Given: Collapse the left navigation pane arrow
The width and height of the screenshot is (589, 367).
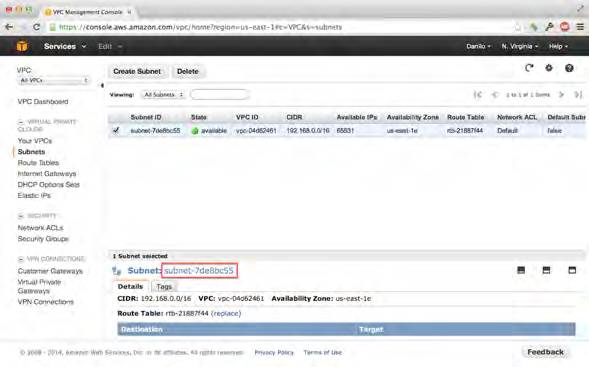Looking at the screenshot, I should coord(102,85).
